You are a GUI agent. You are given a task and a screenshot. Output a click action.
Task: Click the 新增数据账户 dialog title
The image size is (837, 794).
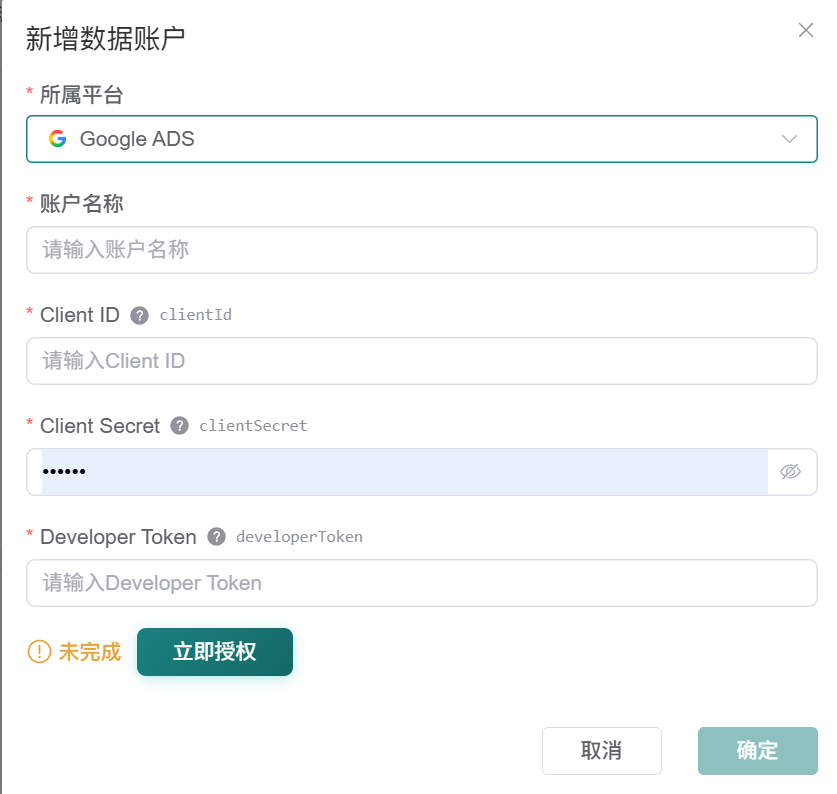(105, 39)
